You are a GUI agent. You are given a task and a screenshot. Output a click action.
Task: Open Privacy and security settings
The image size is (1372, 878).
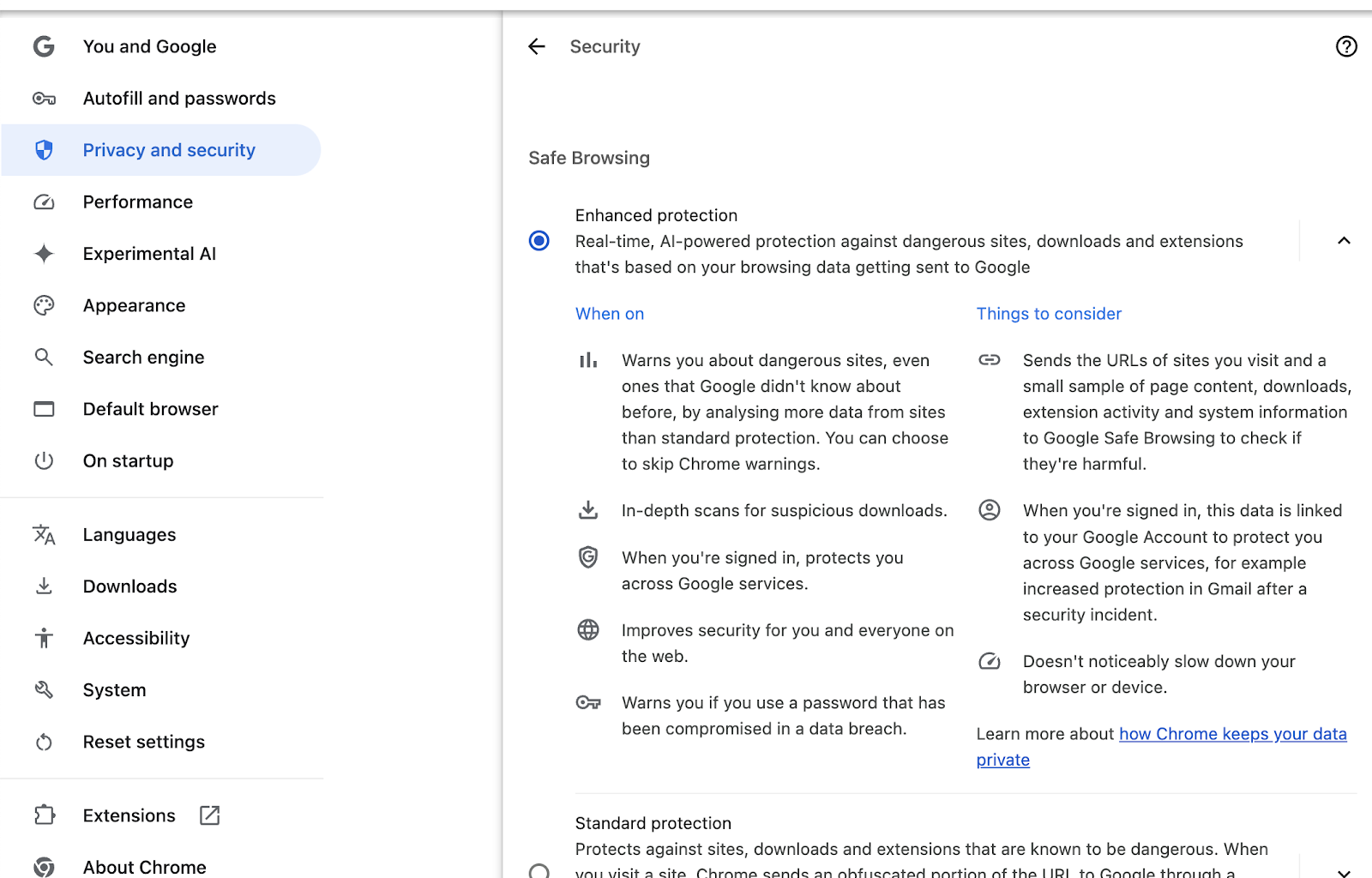pos(161,150)
